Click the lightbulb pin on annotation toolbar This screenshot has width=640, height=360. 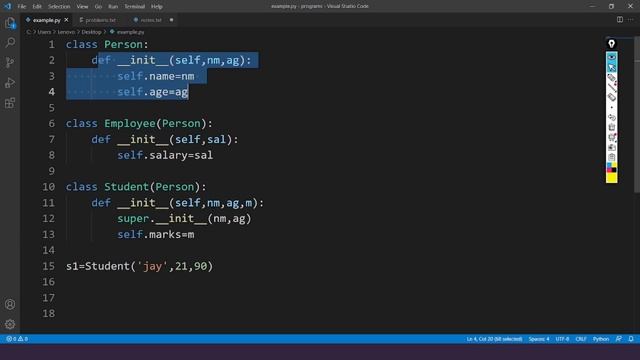[611, 44]
